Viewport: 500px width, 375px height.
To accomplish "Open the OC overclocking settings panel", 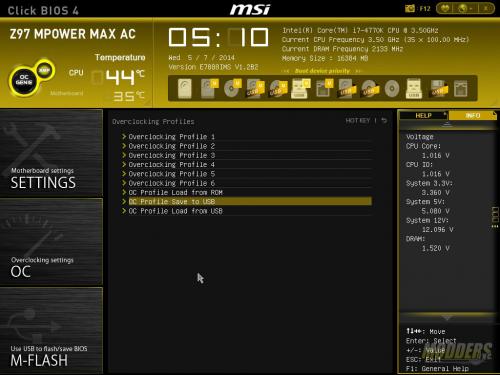I will (51, 242).
